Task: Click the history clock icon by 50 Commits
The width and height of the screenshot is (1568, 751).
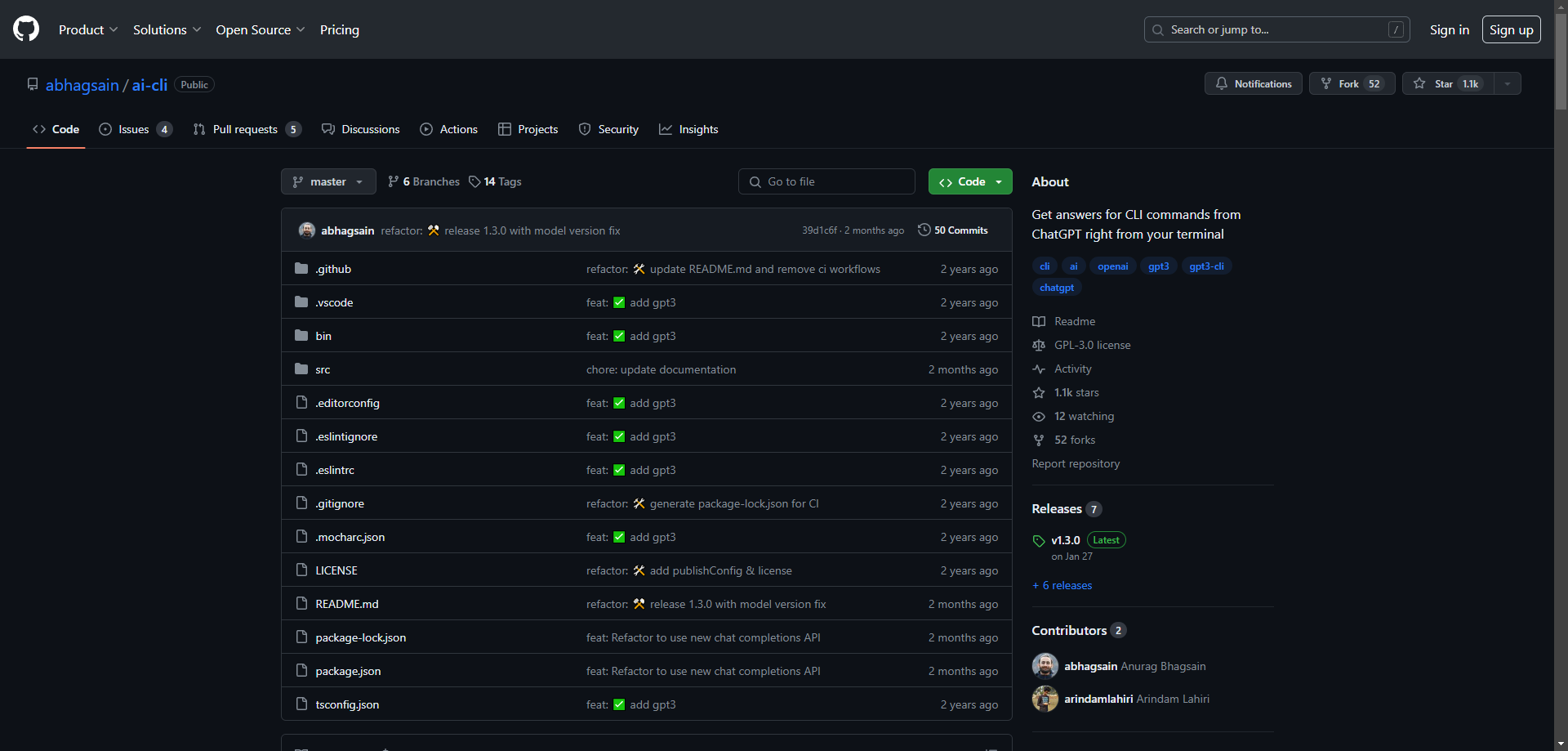Action: [x=924, y=230]
